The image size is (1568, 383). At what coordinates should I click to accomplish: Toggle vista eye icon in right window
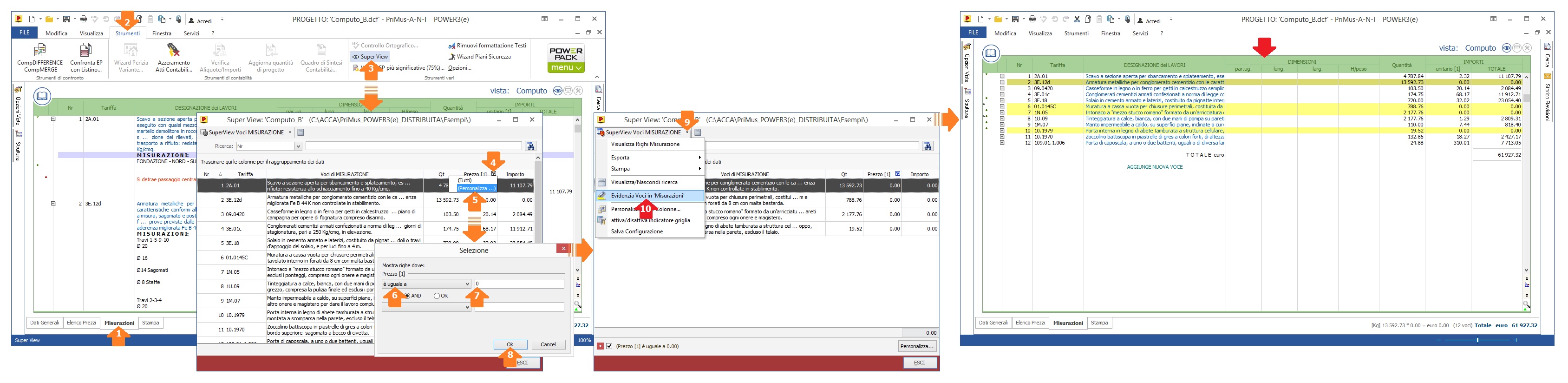(1506, 48)
